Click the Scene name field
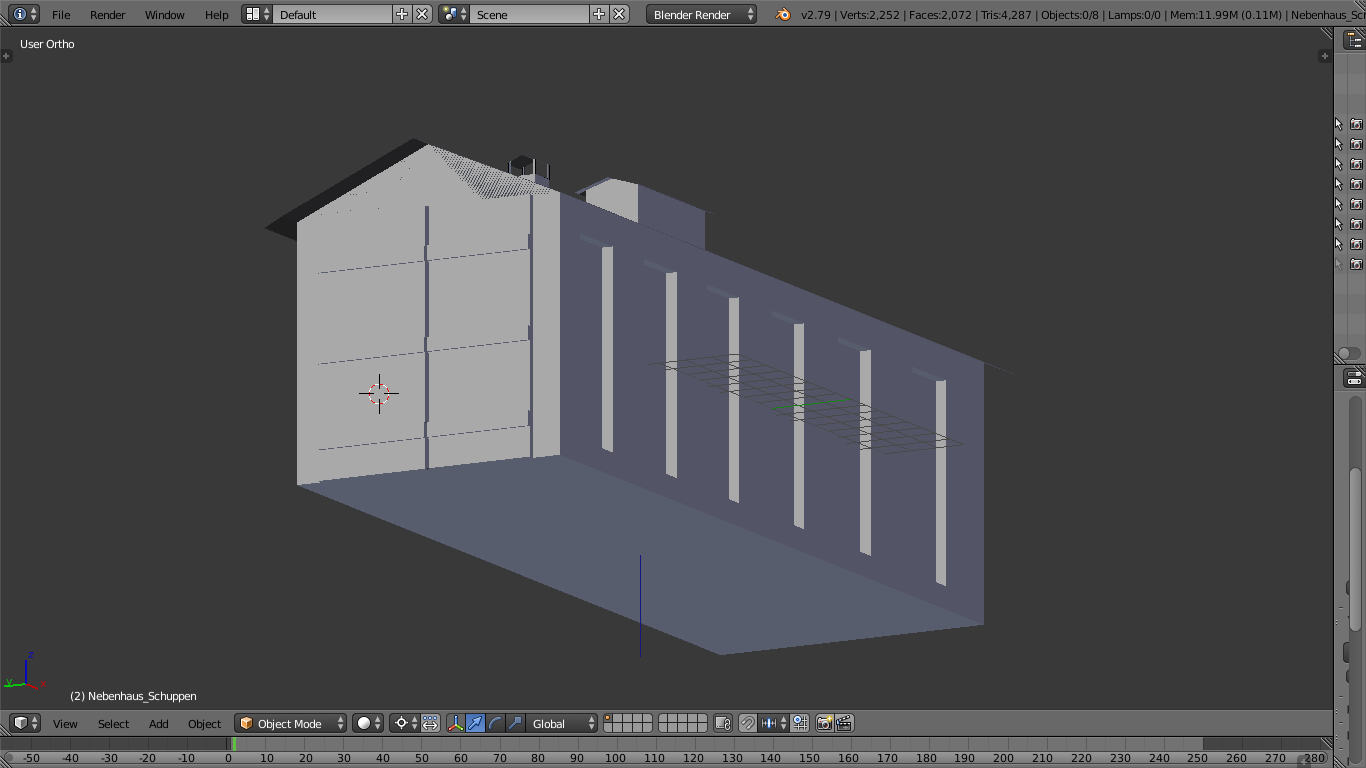Image resolution: width=1366 pixels, height=768 pixels. [x=528, y=14]
